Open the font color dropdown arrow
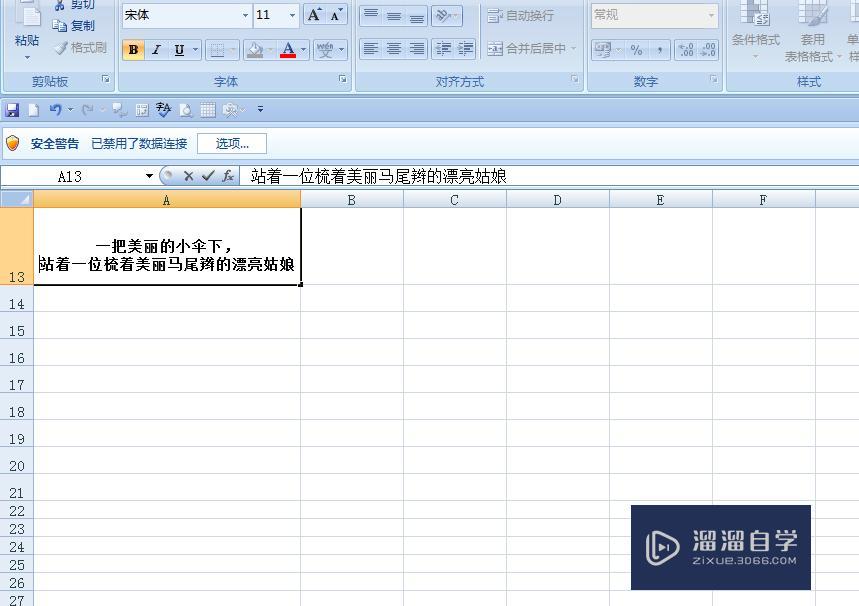Screen dimensions: 859x606 pyautogui.click(x=303, y=50)
